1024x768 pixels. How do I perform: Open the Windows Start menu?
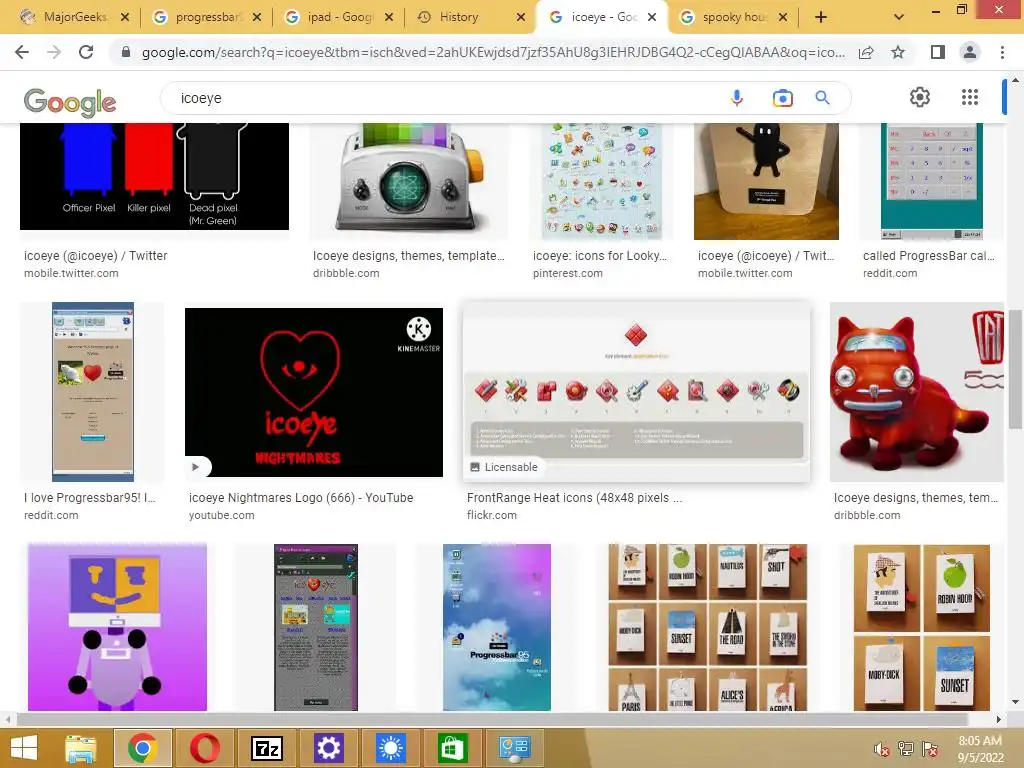tap(24, 748)
